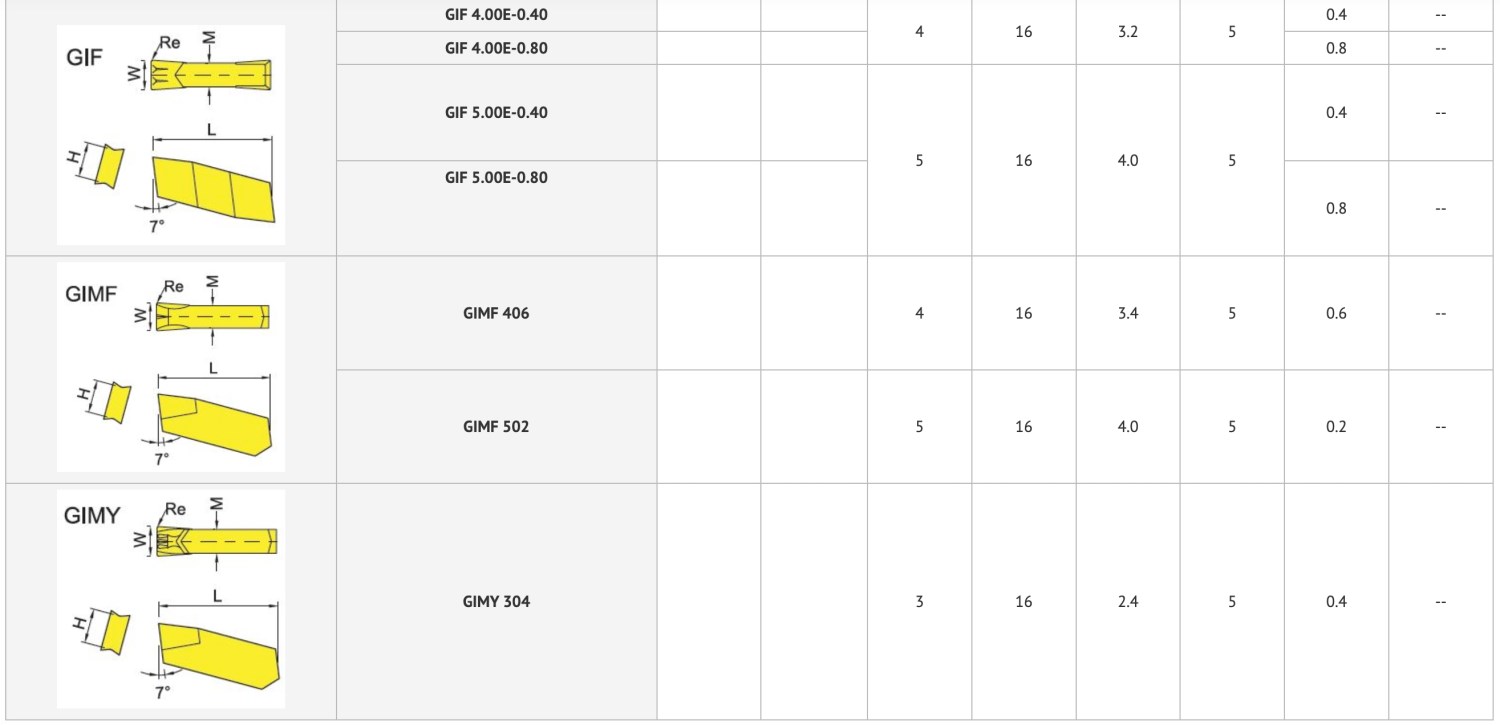Open the GIMF insert diagram image

[x=171, y=367]
